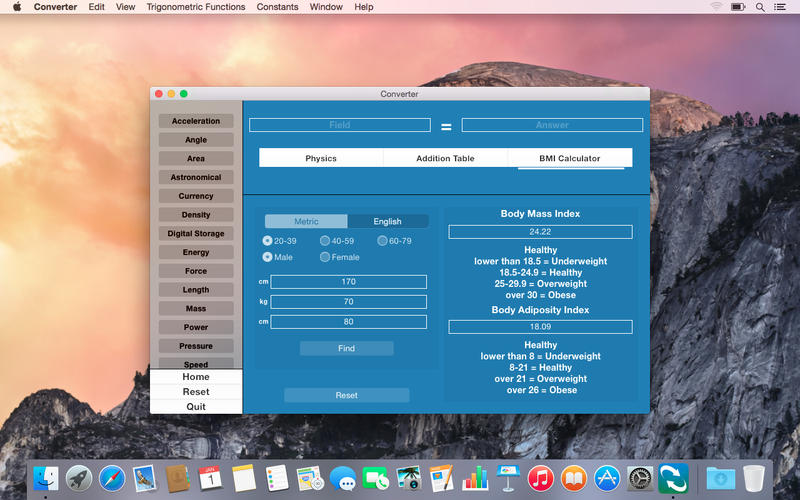
Task: Click the blue Reset button under Find
Action: coord(346,395)
